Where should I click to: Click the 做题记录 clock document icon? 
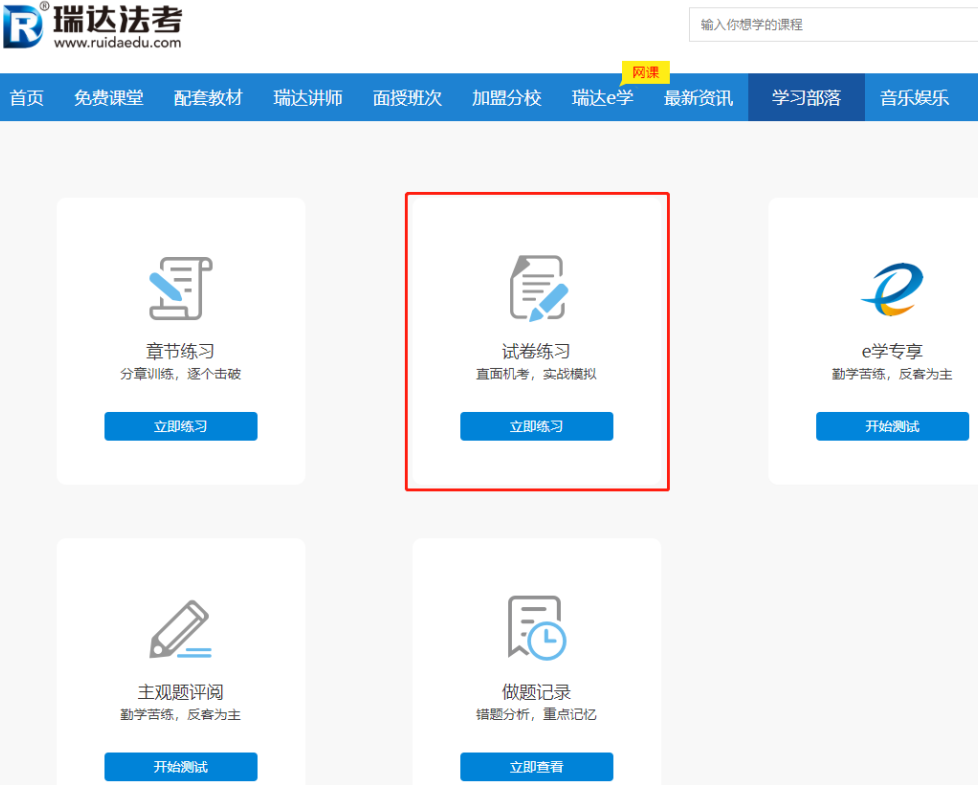pyautogui.click(x=537, y=628)
